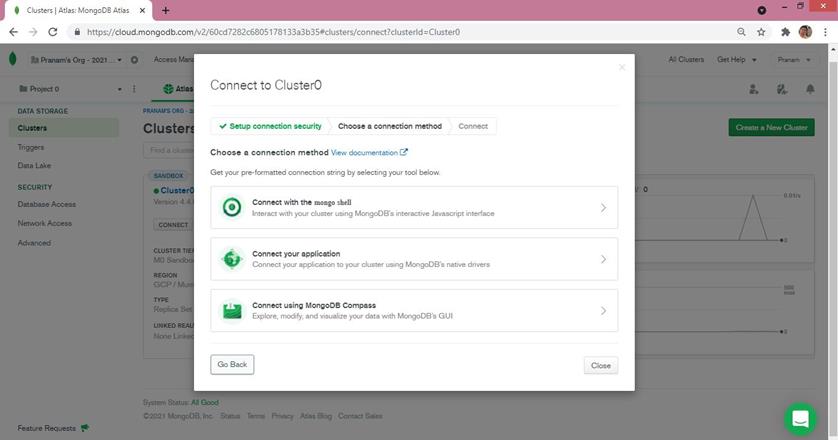This screenshot has width=838, height=440.
Task: Click the Connect your application globe icon
Action: tap(232, 259)
